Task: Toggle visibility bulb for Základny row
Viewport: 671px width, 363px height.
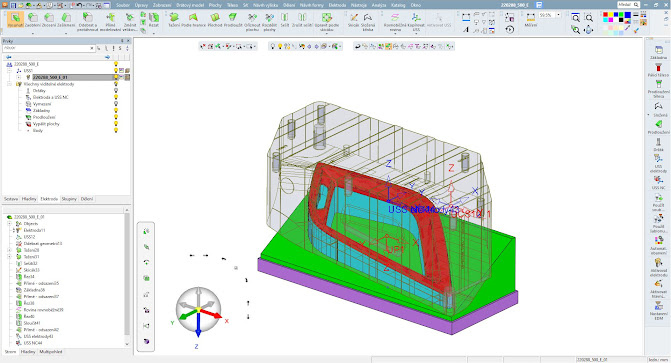Action: tap(116, 110)
